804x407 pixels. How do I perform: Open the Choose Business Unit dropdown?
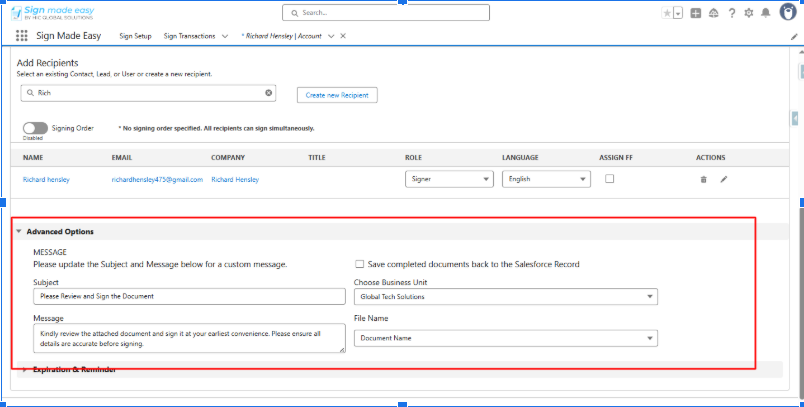coord(506,297)
